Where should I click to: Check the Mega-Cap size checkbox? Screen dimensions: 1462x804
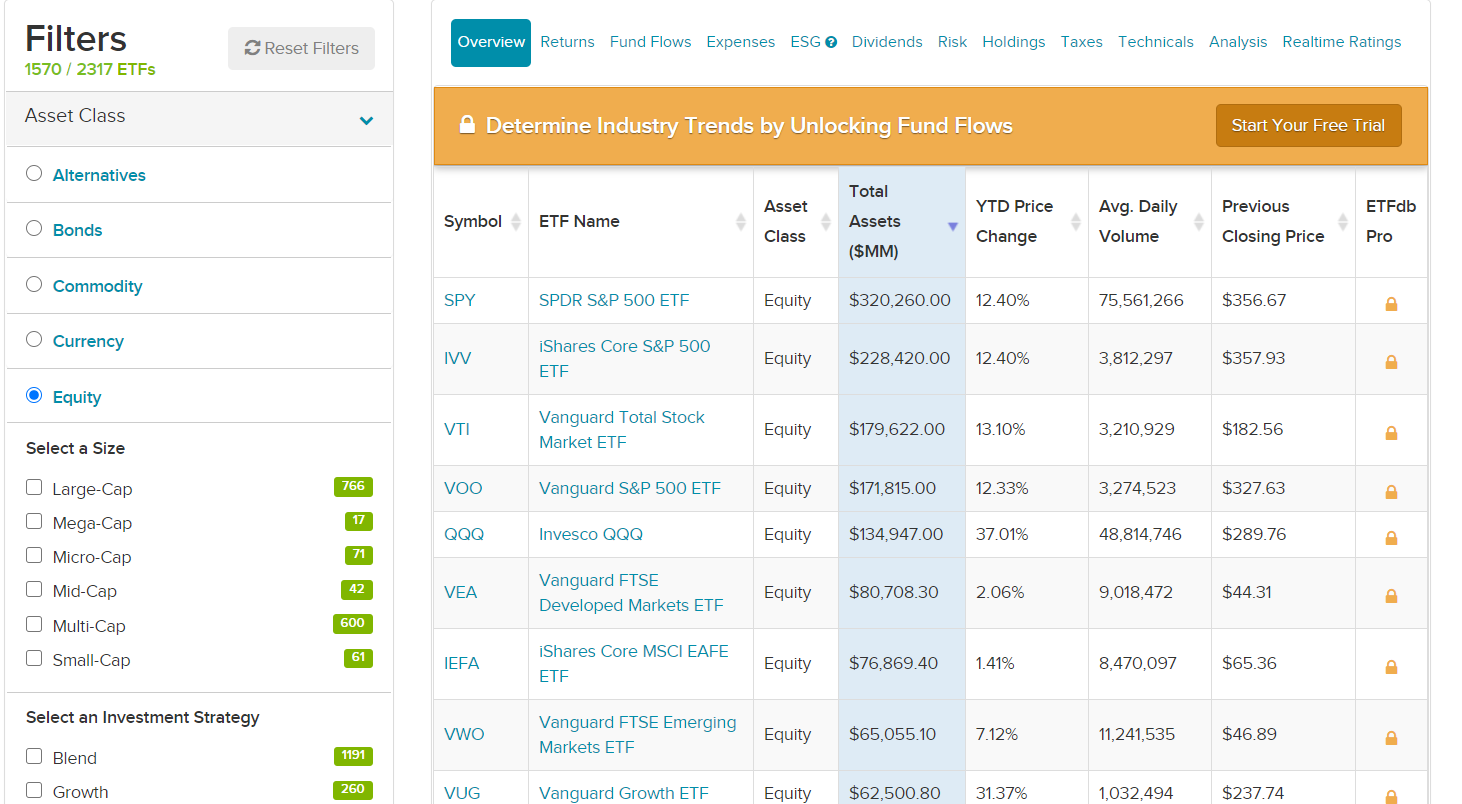[x=34, y=521]
